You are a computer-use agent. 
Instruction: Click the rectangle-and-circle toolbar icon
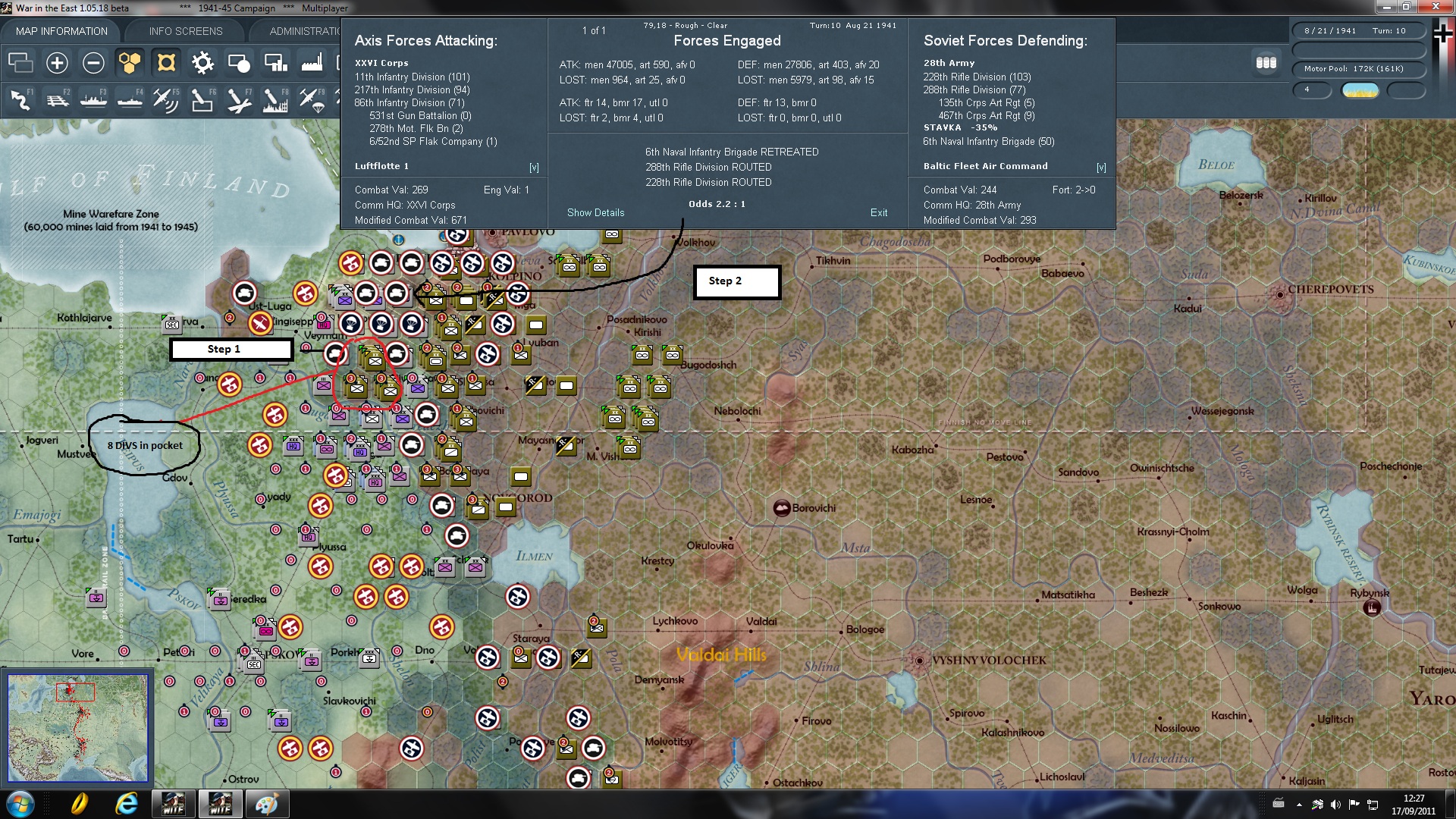pyautogui.click(x=239, y=63)
